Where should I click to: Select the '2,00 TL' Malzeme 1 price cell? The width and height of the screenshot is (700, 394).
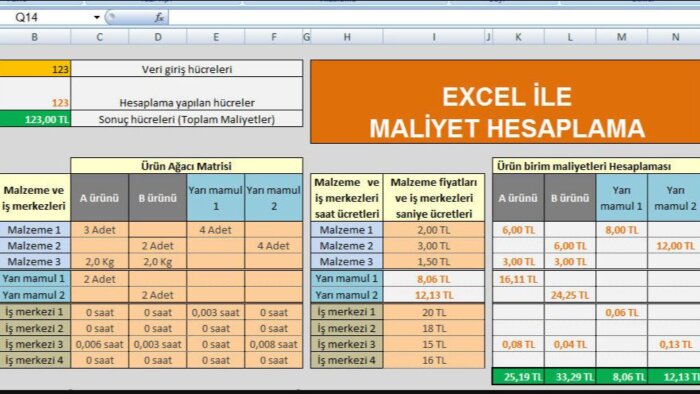[433, 230]
